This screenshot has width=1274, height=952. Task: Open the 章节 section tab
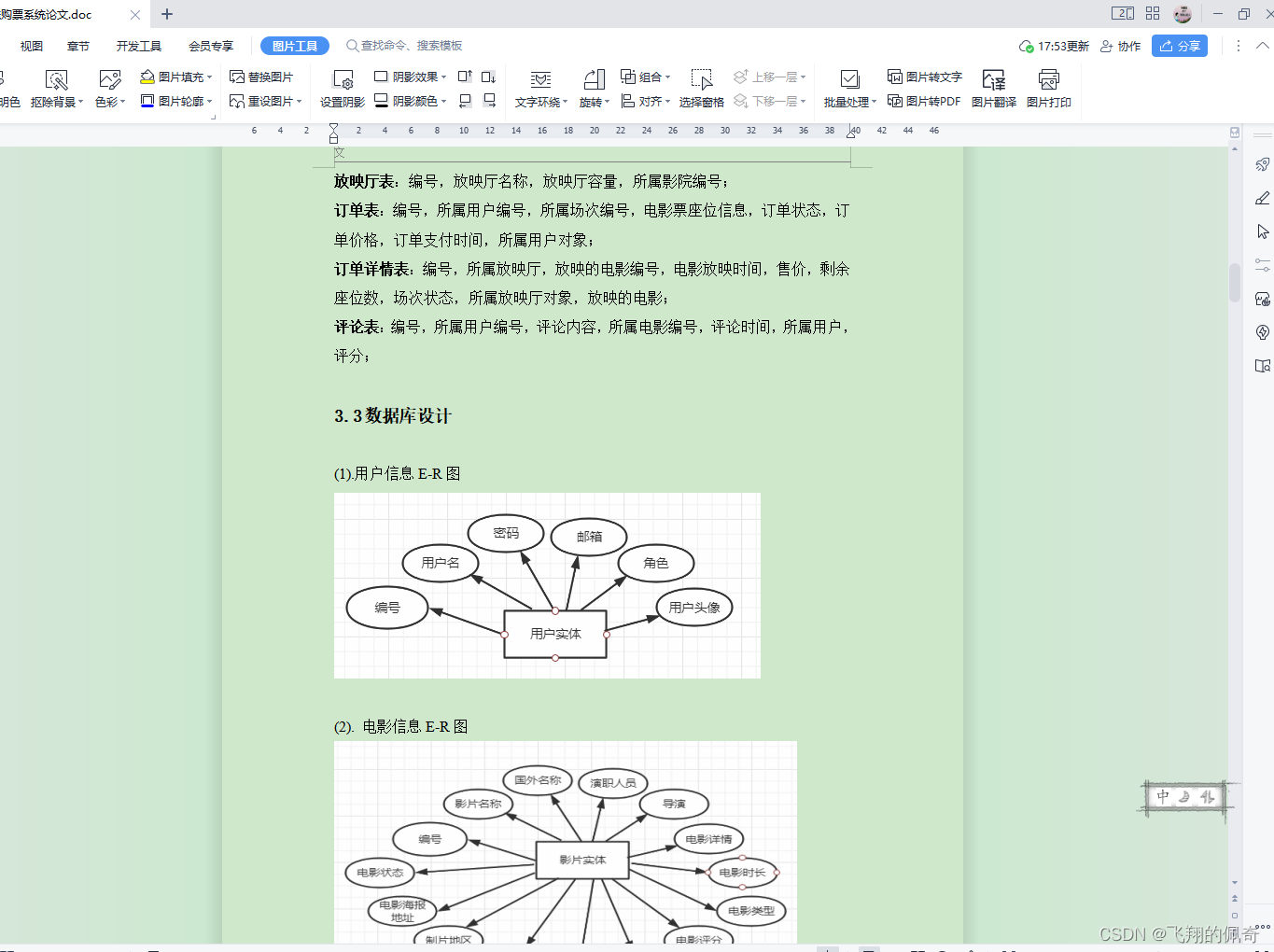tap(78, 46)
